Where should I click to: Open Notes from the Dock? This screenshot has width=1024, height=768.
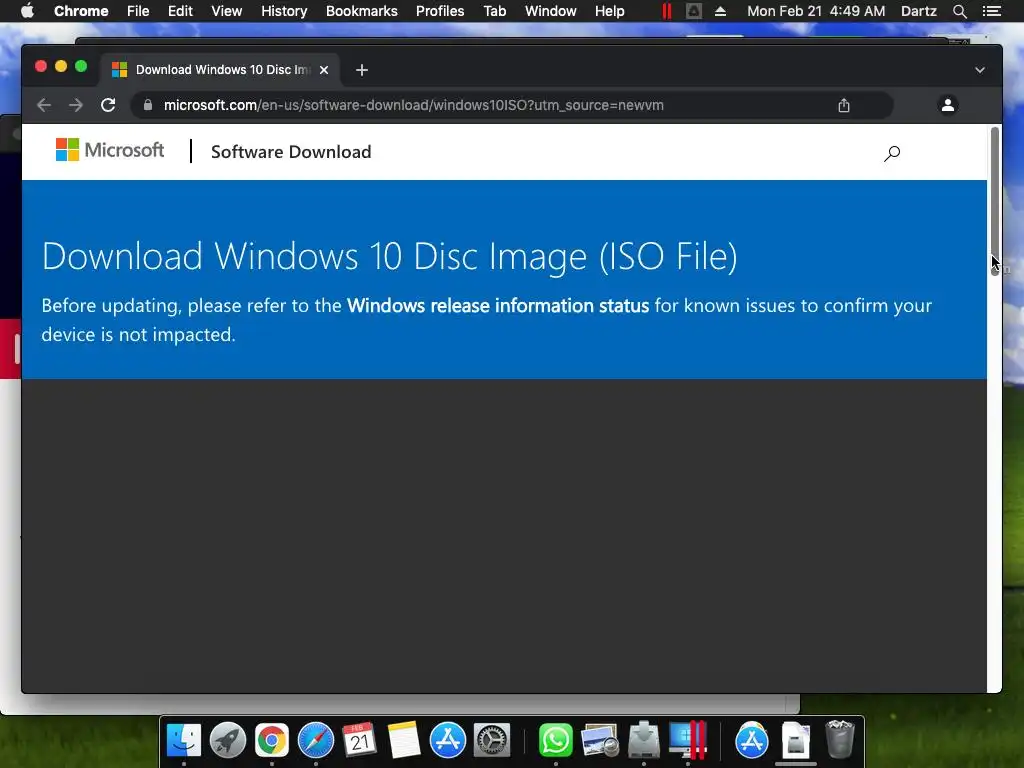404,740
